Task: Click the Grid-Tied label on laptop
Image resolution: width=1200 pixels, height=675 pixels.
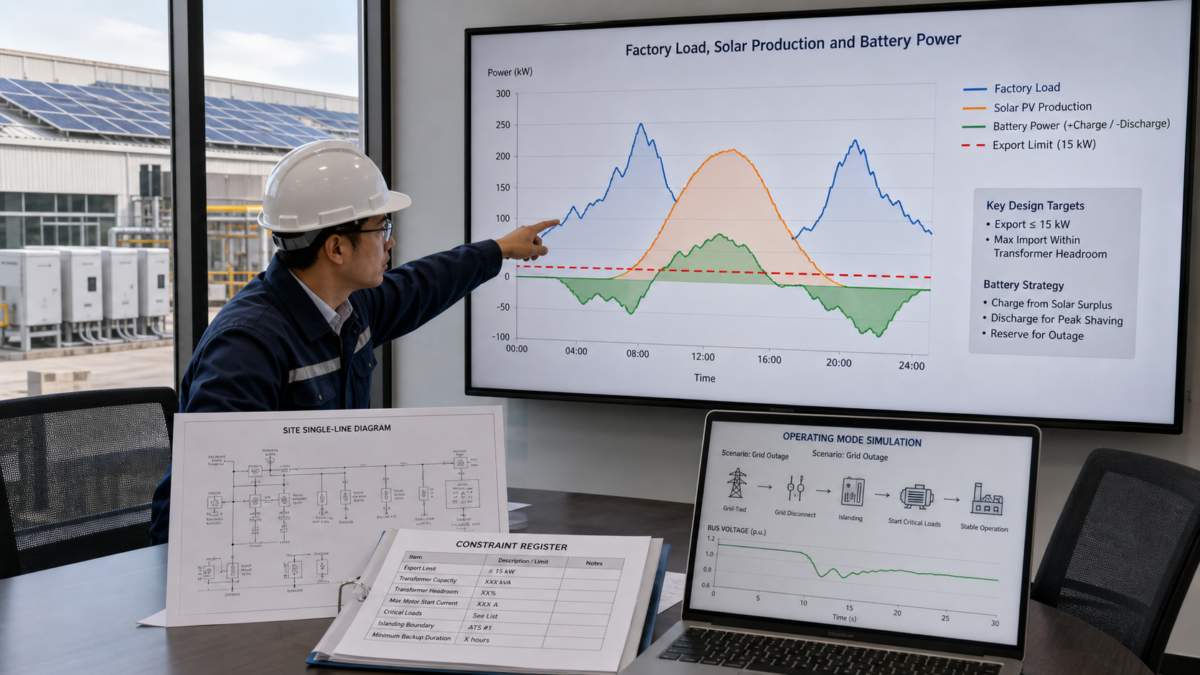Action: coord(735,507)
